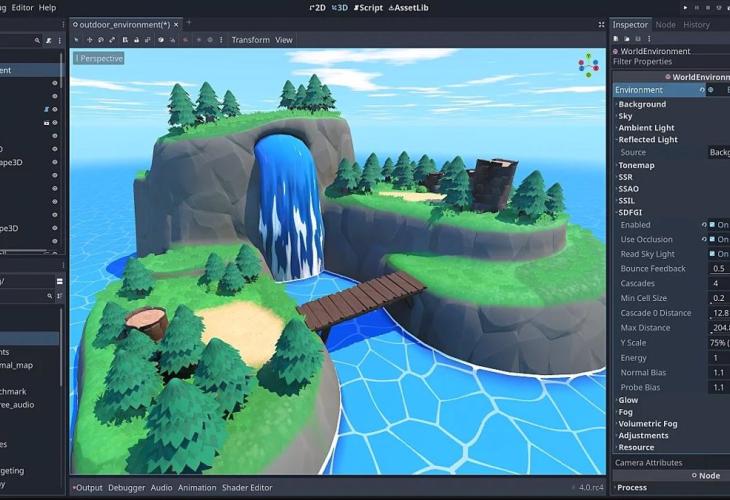Expand the Volumetric Fog section

[650, 423]
